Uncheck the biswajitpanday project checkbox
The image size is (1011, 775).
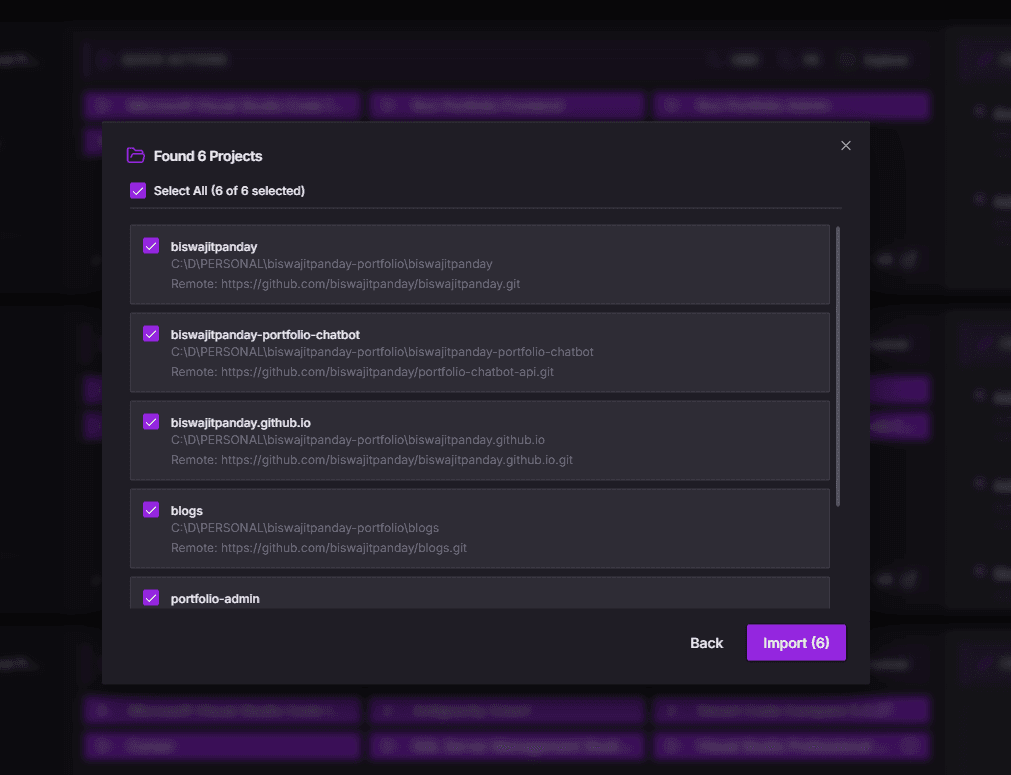pyautogui.click(x=151, y=246)
